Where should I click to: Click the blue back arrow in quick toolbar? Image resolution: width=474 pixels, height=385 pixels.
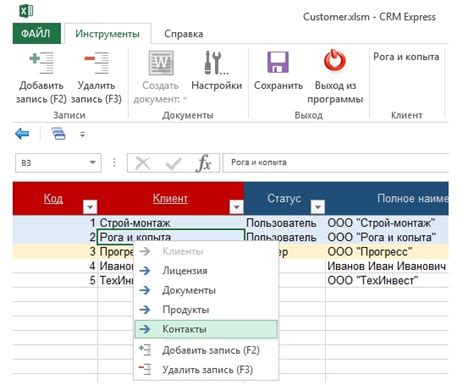coord(22,134)
